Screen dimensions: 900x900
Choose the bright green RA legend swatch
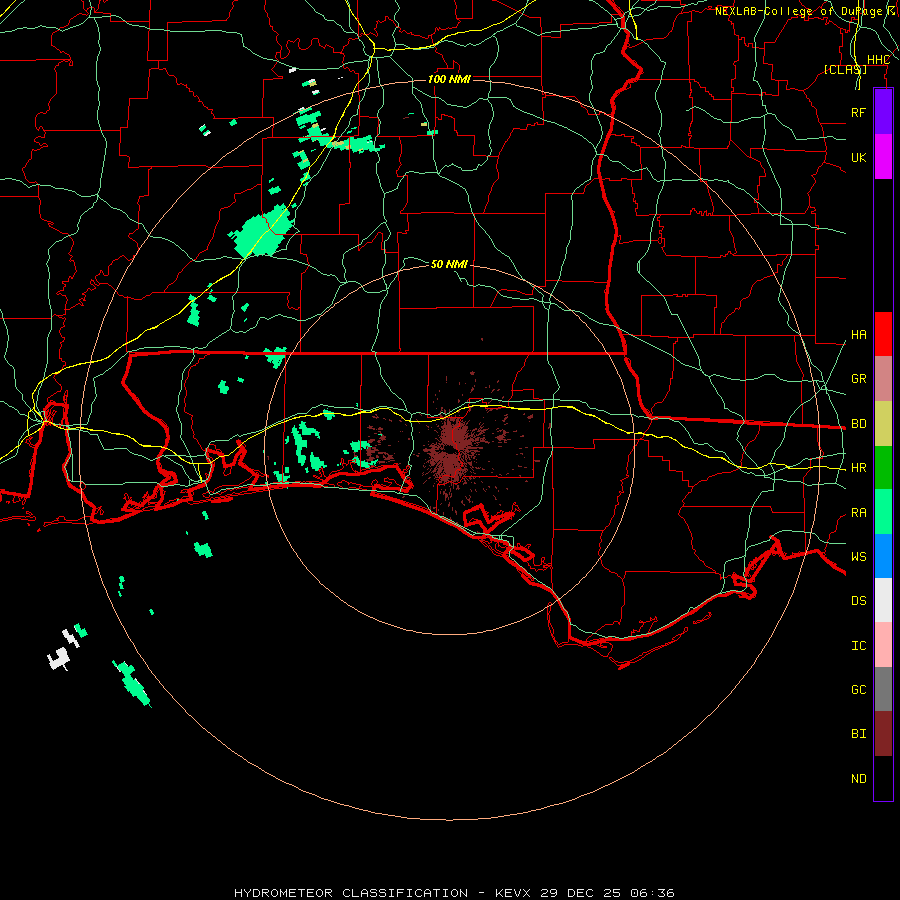coord(883,512)
